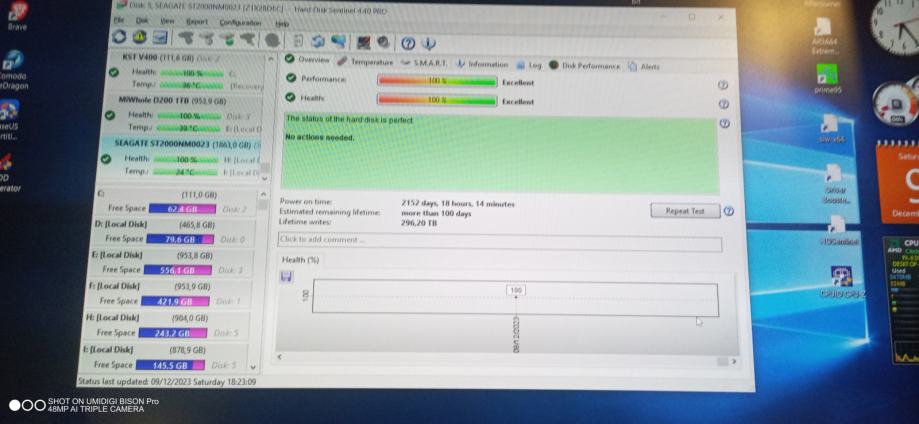Viewport: 919px width, 424px height.
Task: Click help icon next to Repeat Test
Action: [729, 211]
